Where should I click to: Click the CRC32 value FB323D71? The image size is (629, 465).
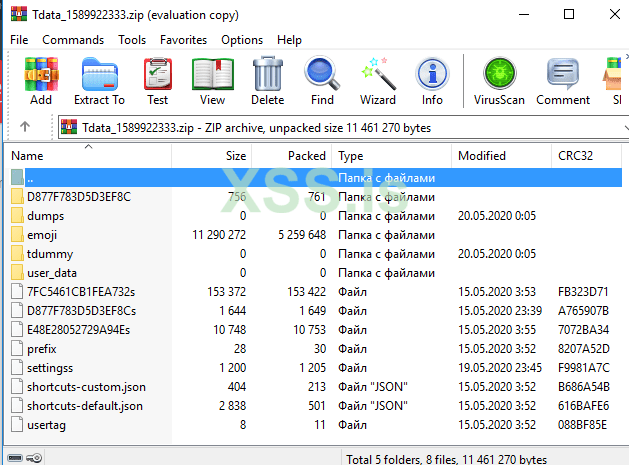(x=583, y=292)
